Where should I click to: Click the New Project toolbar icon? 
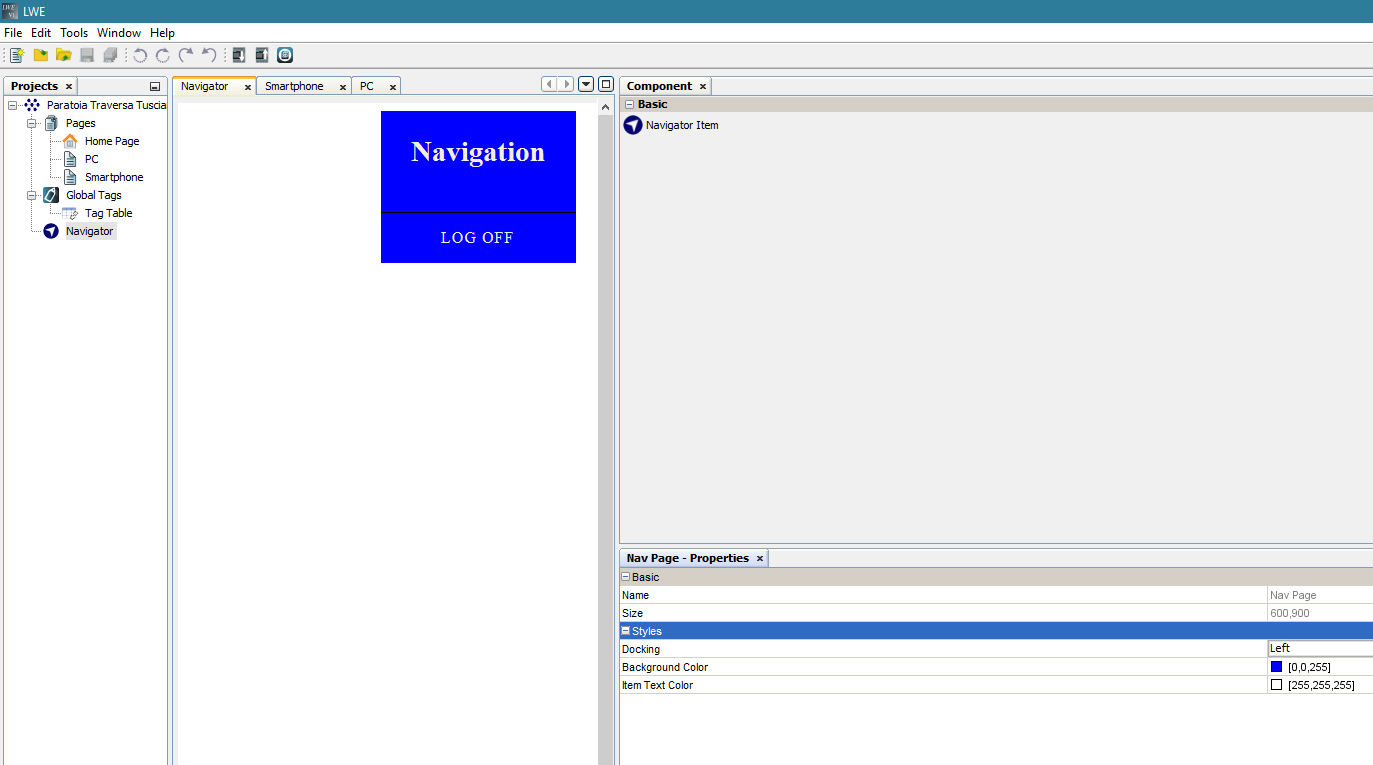17,55
